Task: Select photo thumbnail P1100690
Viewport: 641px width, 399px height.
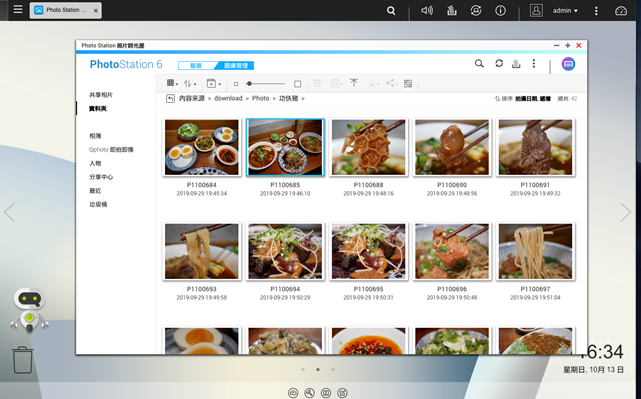Action: tap(452, 147)
